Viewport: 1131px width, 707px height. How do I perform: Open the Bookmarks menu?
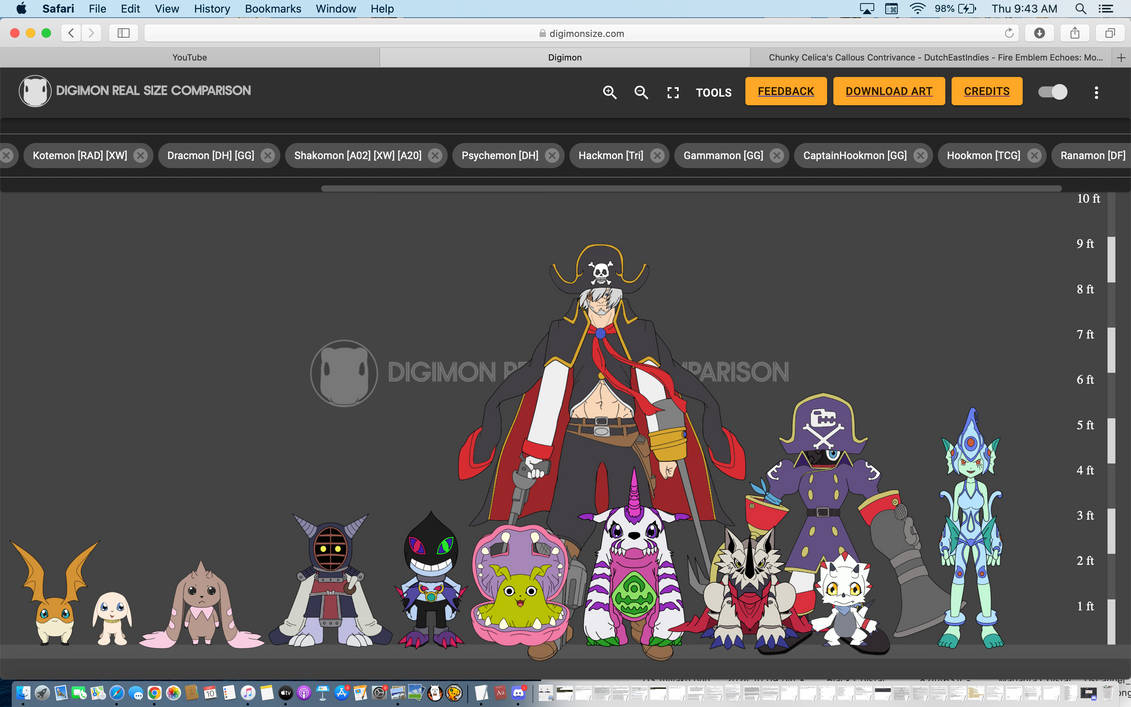click(x=272, y=8)
